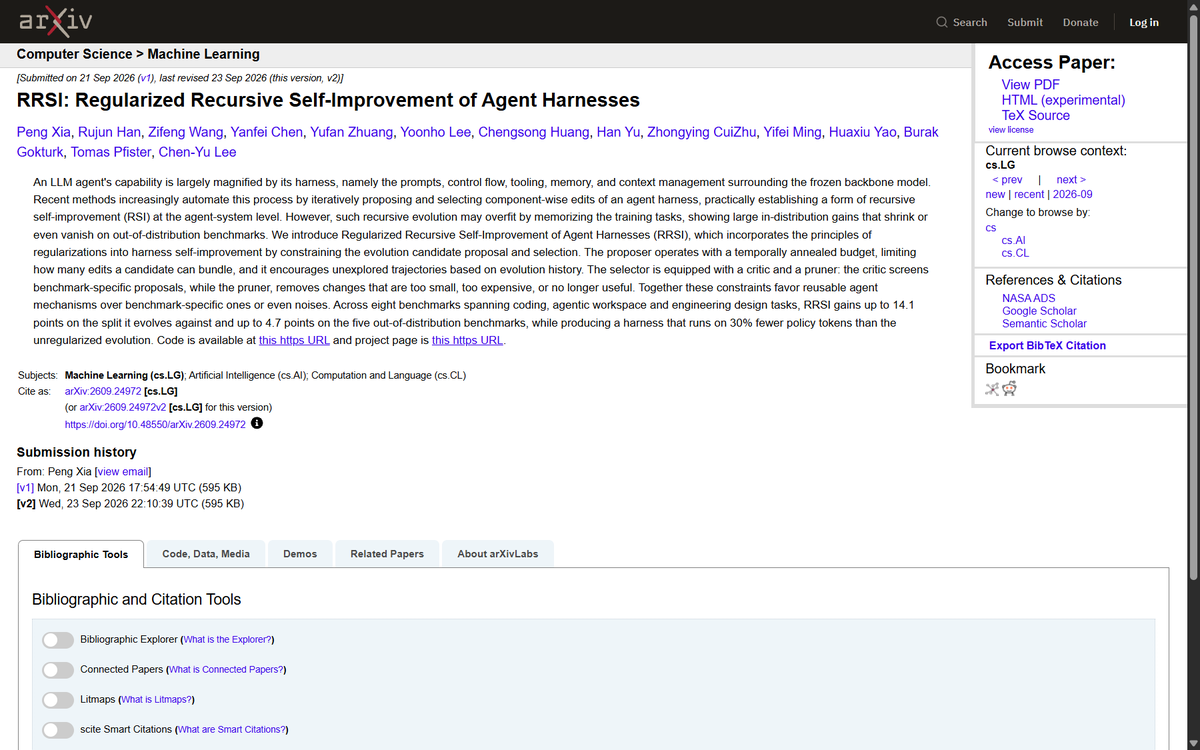Click 'What is Litmaps?' link
This screenshot has height=750, width=1200.
(x=156, y=699)
